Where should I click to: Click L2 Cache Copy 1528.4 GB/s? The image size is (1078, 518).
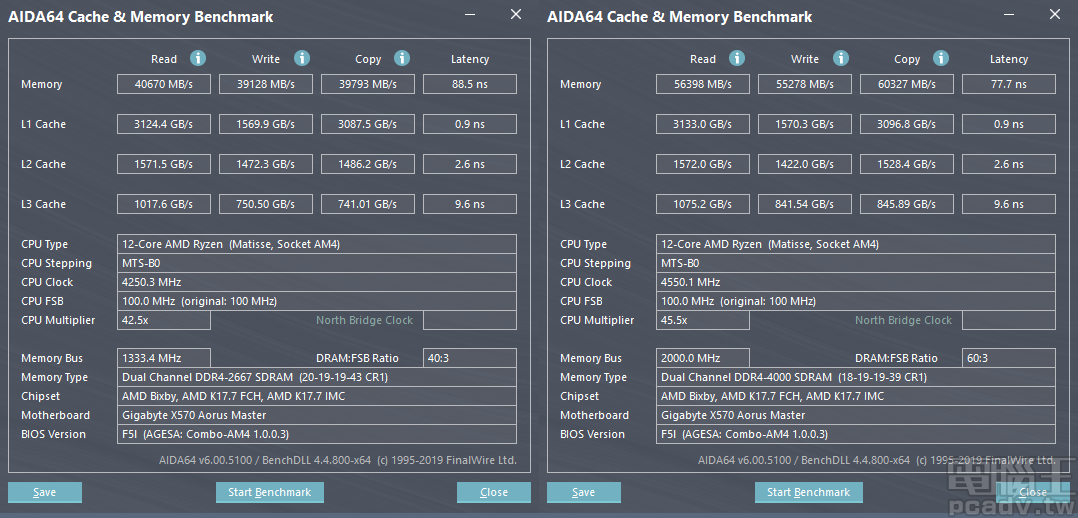pyautogui.click(x=907, y=164)
